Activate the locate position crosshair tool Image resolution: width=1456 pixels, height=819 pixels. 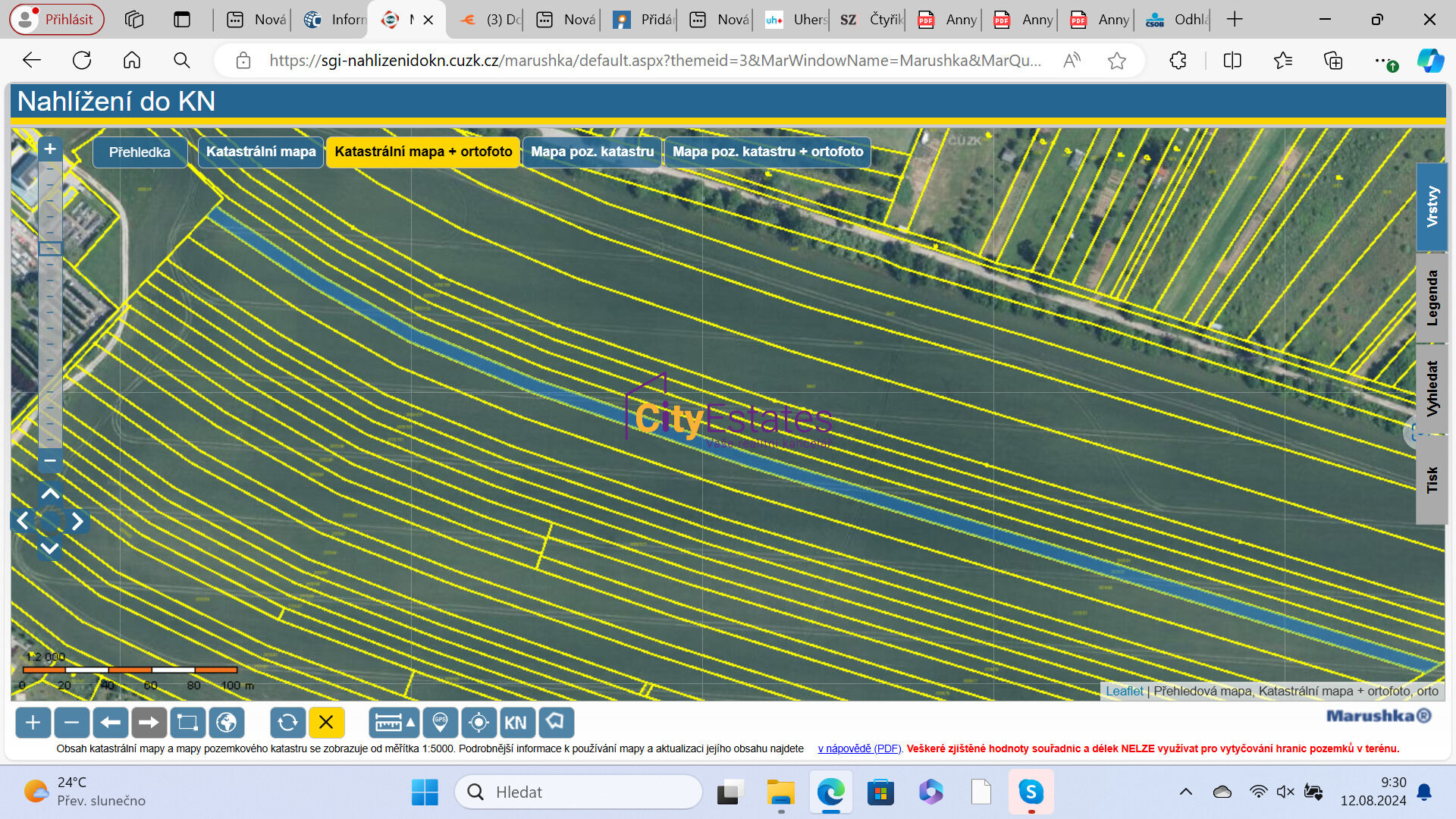(479, 723)
